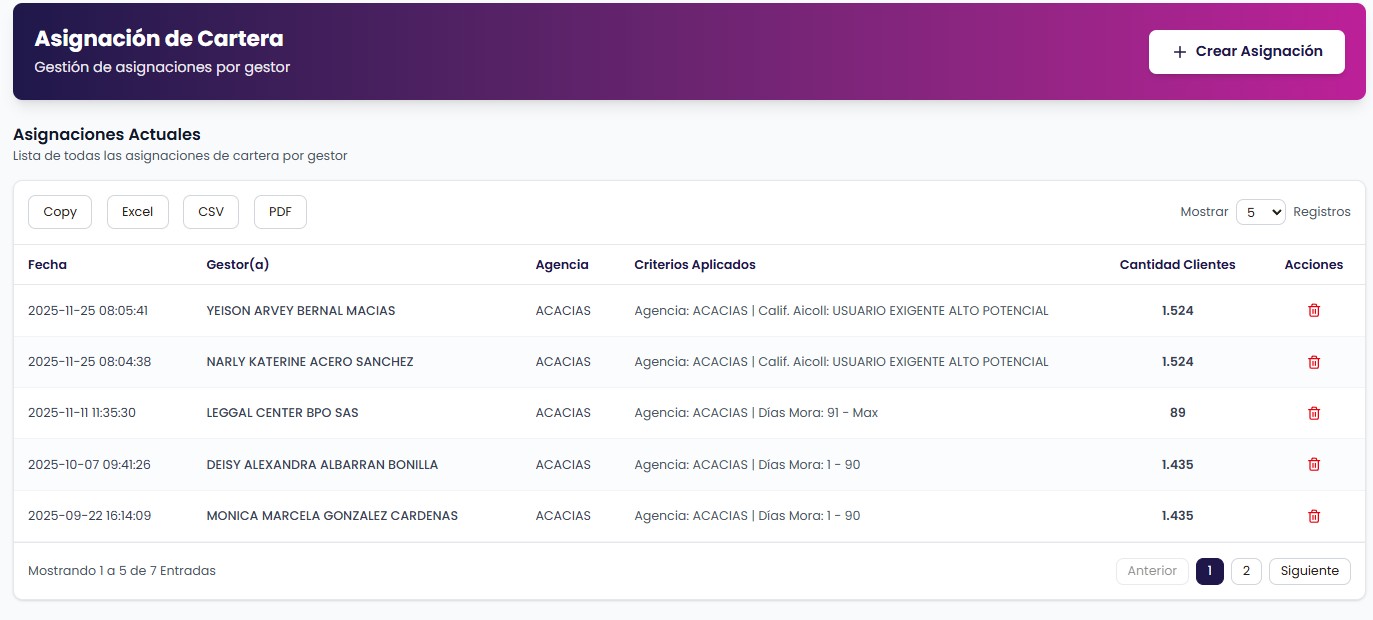Click trash icon for NARLY KATERINE ACERO SANCHEZ
This screenshot has height=620, width=1373.
1314,362
